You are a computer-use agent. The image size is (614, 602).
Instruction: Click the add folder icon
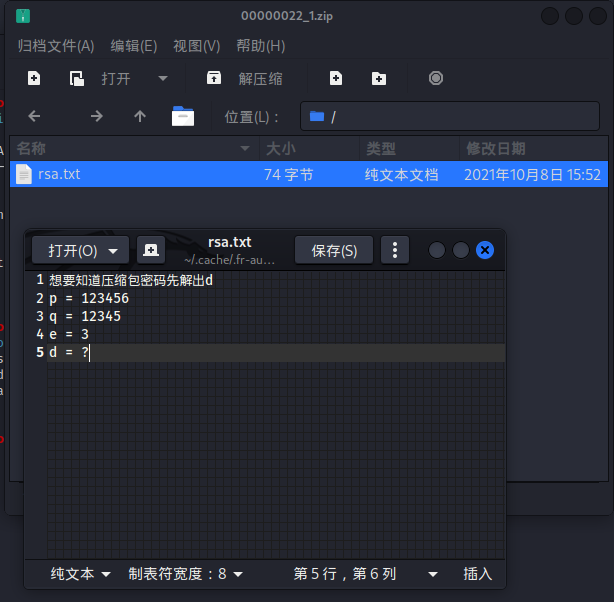pyautogui.click(x=379, y=78)
